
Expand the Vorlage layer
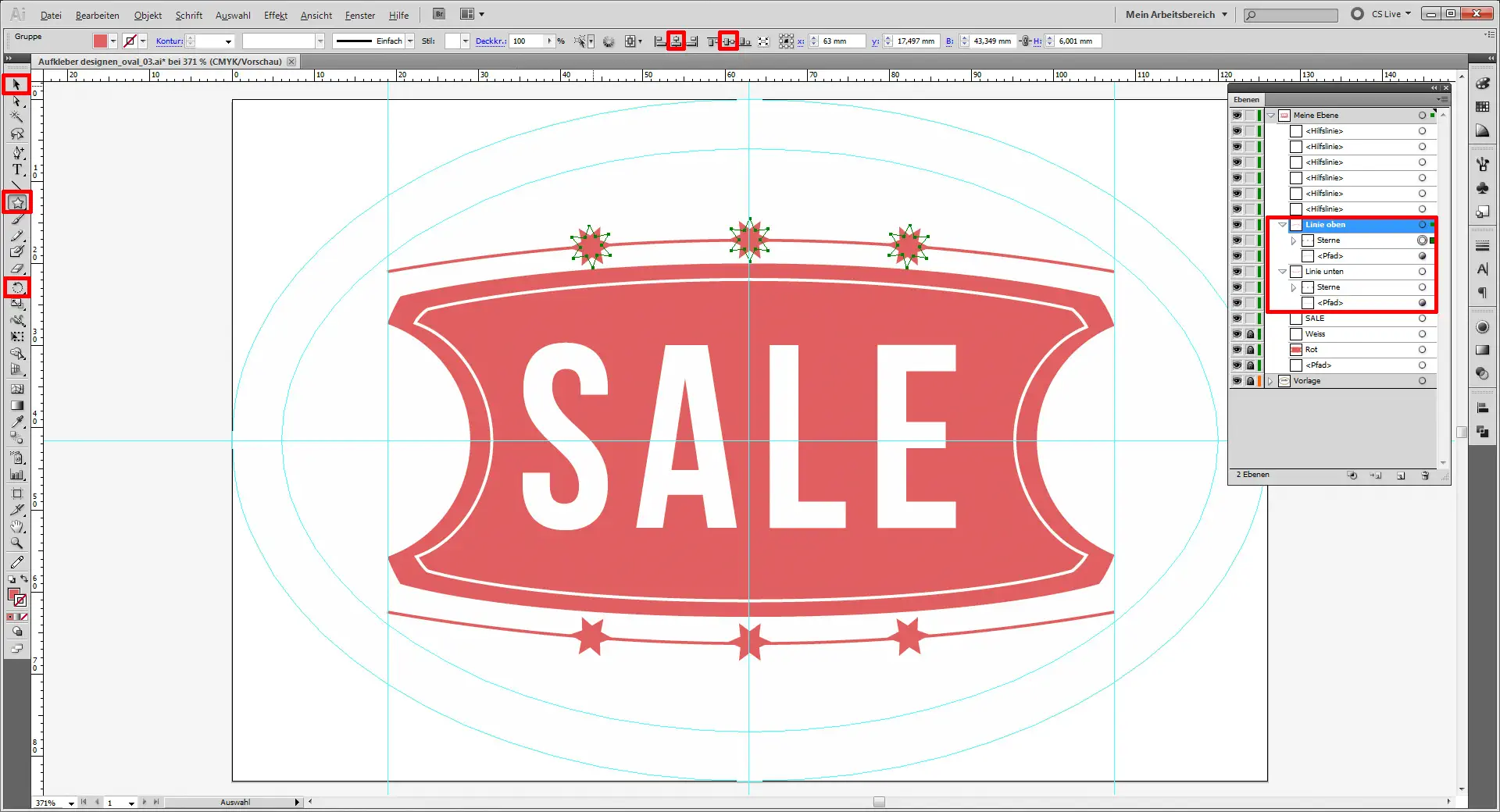point(1271,381)
